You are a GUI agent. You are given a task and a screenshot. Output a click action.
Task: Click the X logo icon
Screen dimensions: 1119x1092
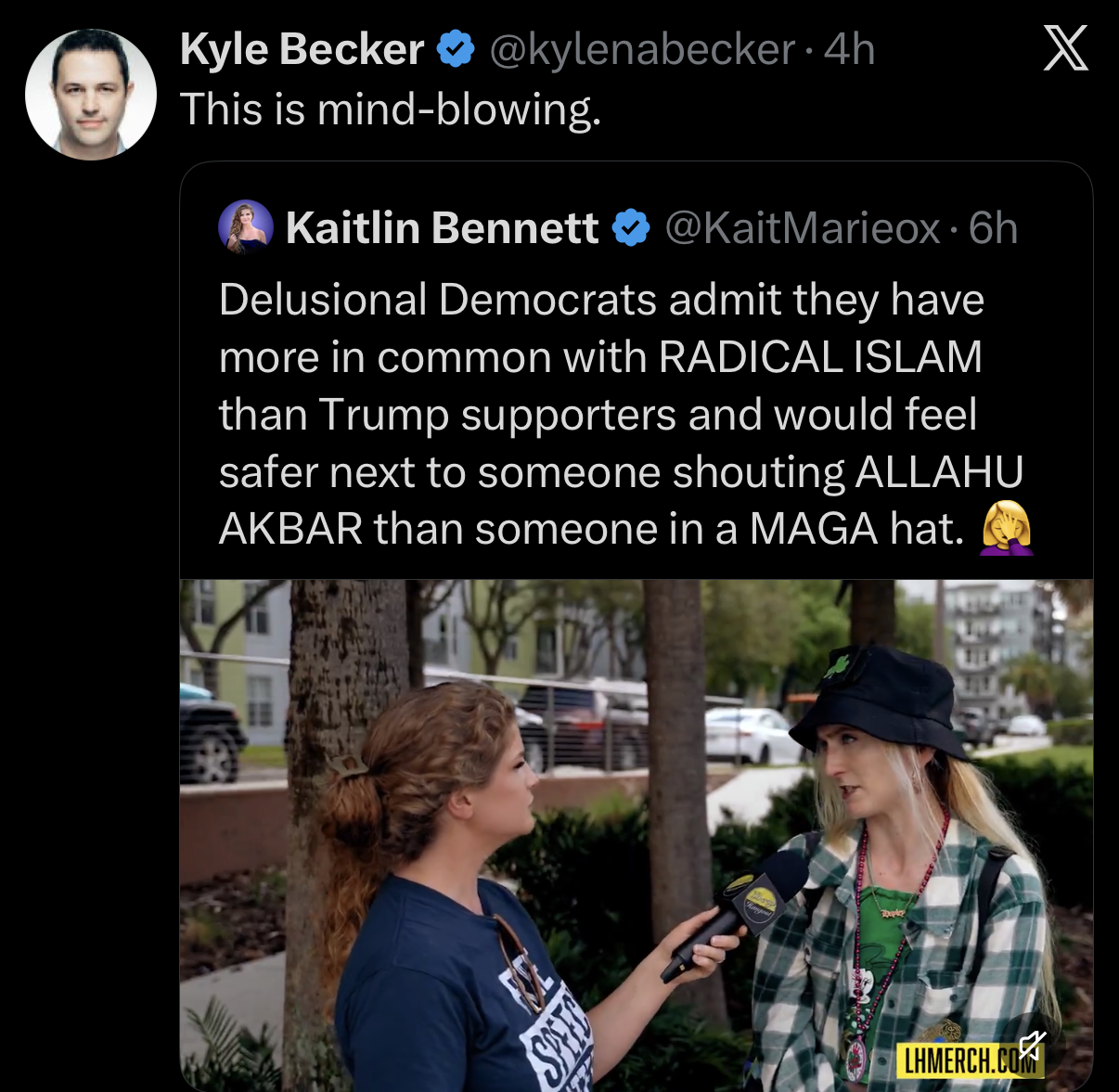[1065, 50]
